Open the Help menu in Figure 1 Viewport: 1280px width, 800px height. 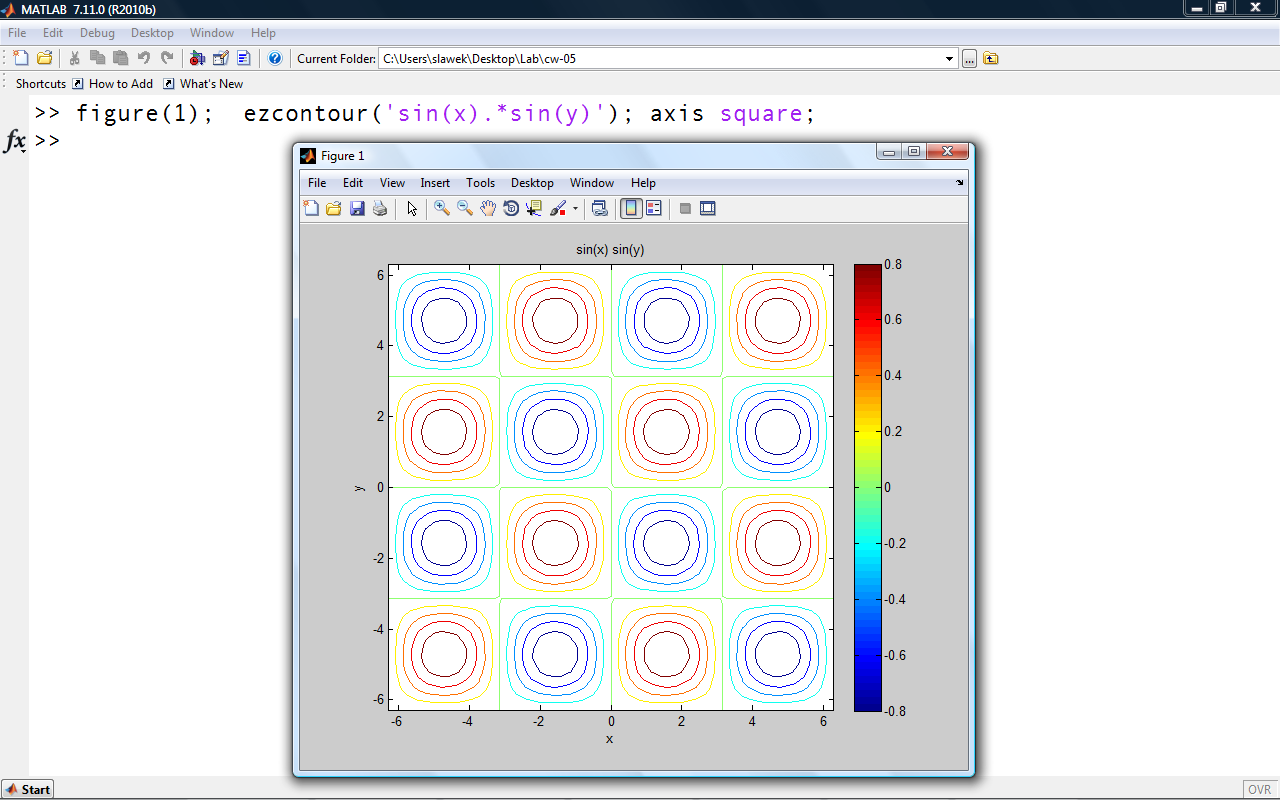click(643, 183)
